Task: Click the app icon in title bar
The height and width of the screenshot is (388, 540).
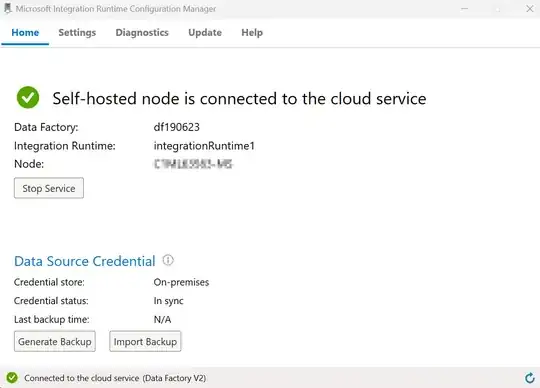Action: pos(8,8)
